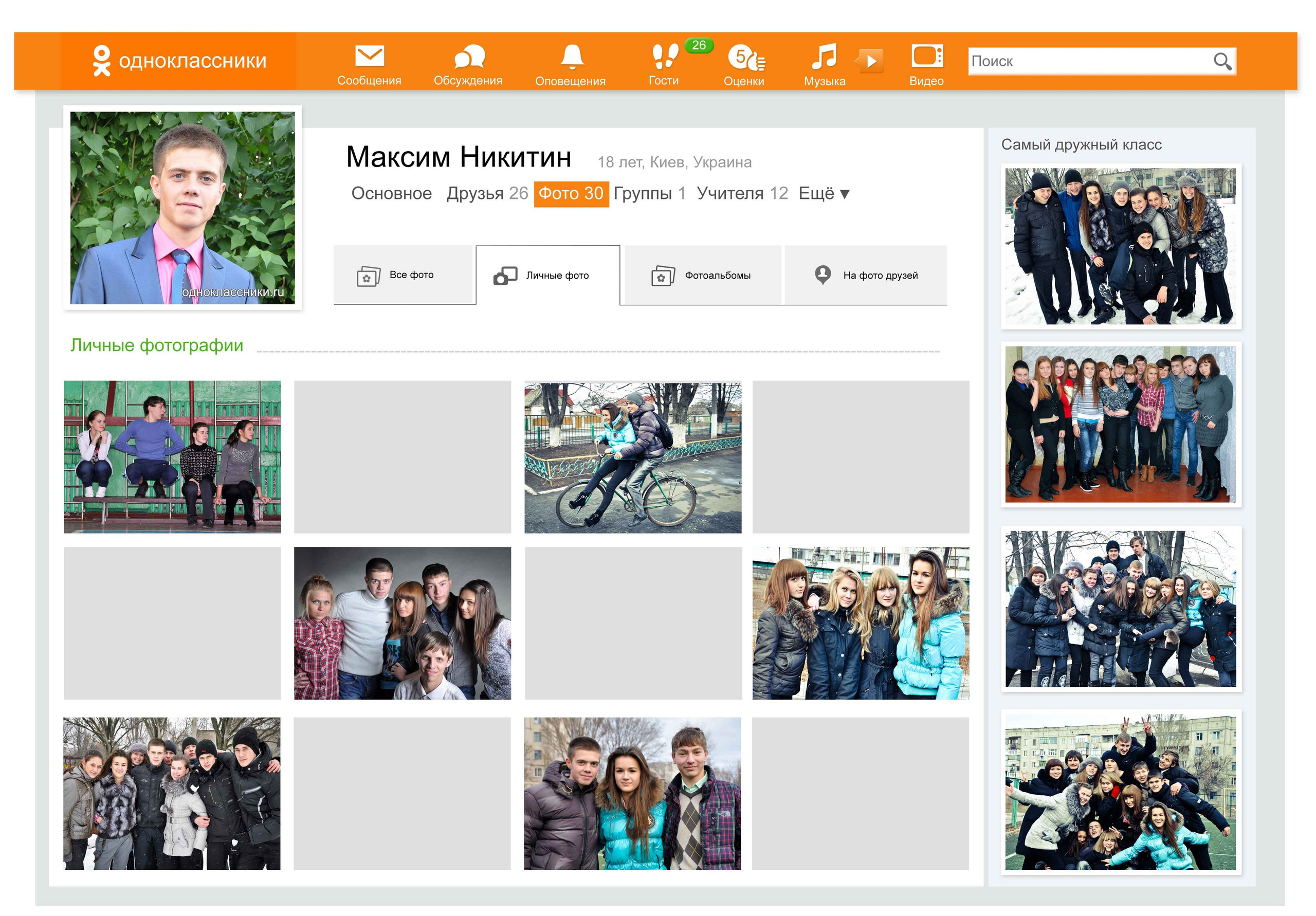Open Музыка note icon

click(x=824, y=57)
